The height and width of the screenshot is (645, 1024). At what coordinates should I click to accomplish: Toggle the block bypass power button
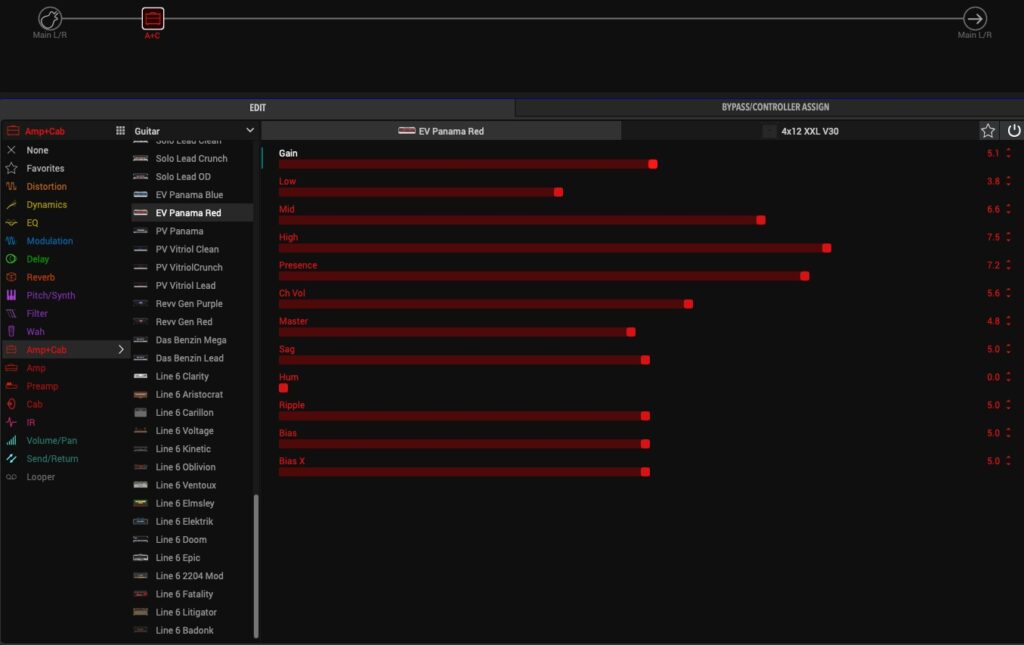coord(1013,131)
